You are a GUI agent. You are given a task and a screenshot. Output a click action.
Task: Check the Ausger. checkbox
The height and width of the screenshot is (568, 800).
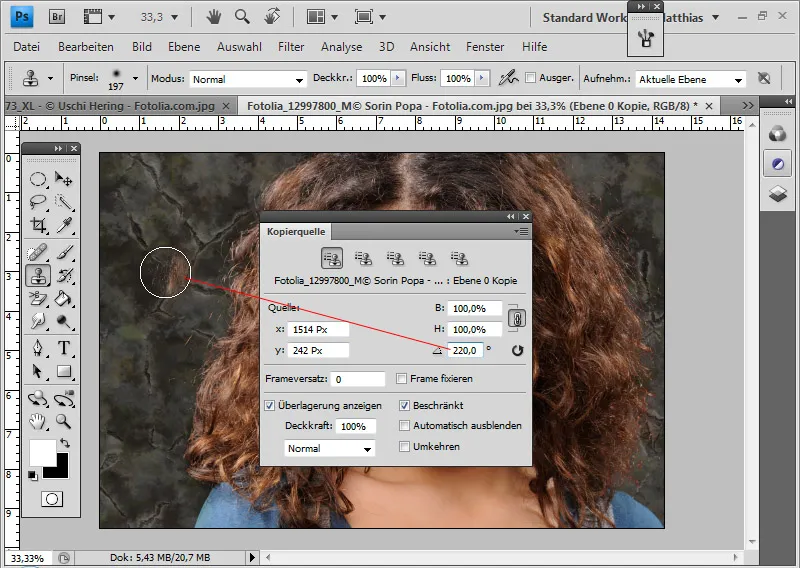[531, 78]
